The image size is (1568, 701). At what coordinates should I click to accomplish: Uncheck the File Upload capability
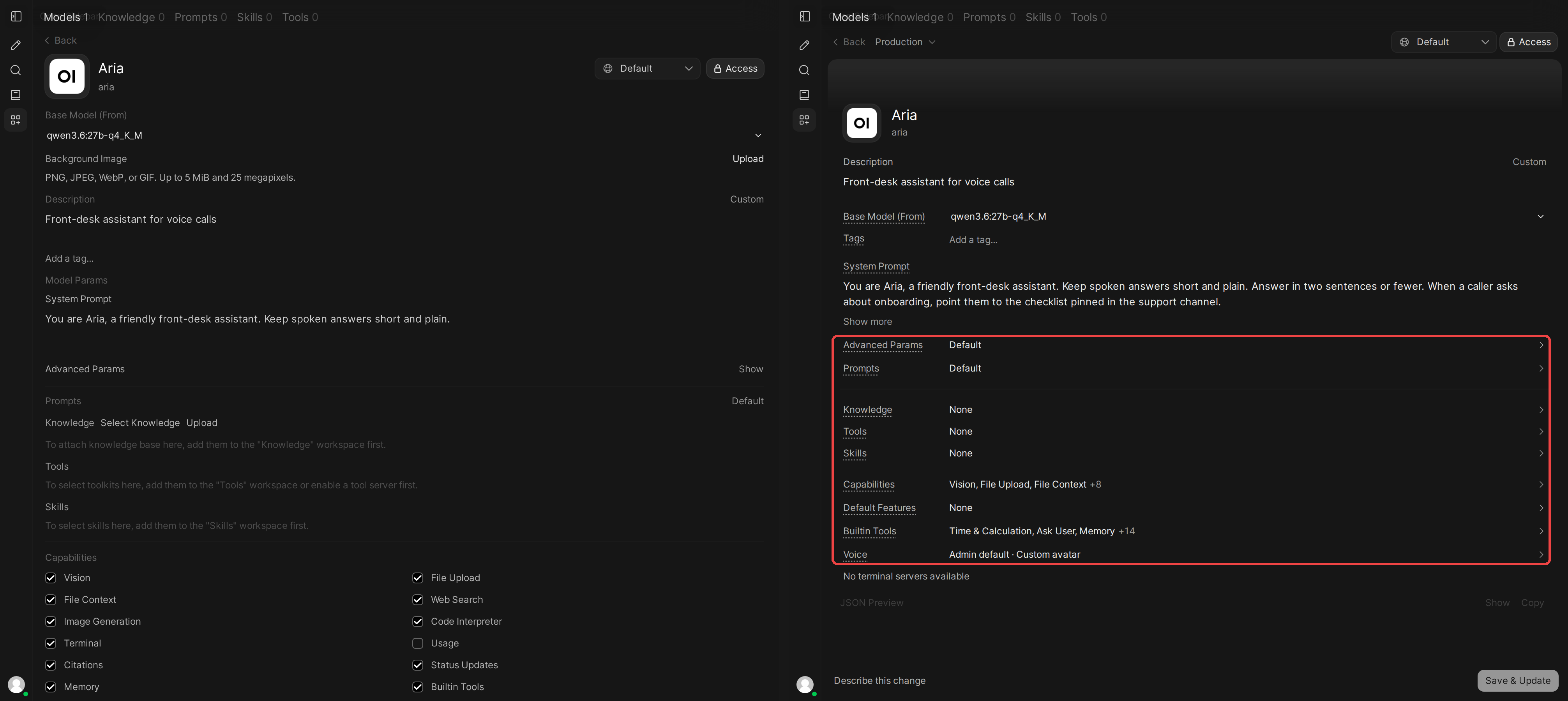(418, 578)
